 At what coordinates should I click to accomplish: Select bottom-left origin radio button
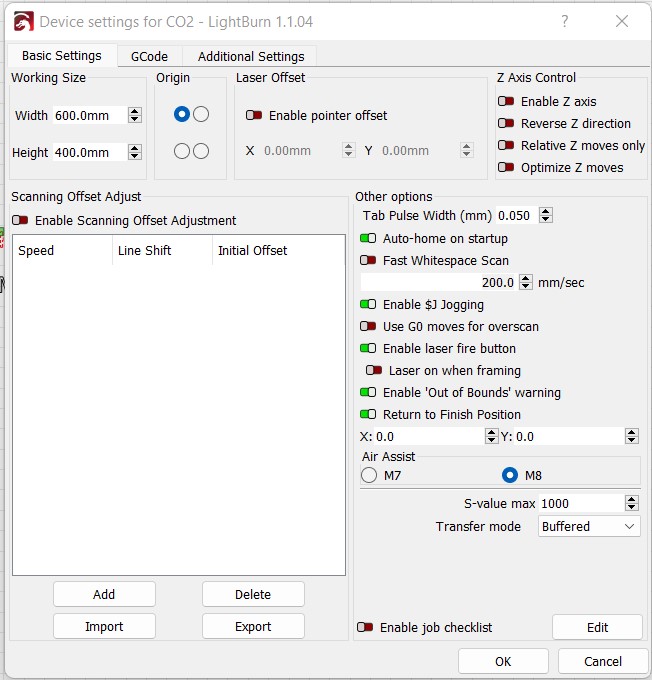point(182,151)
